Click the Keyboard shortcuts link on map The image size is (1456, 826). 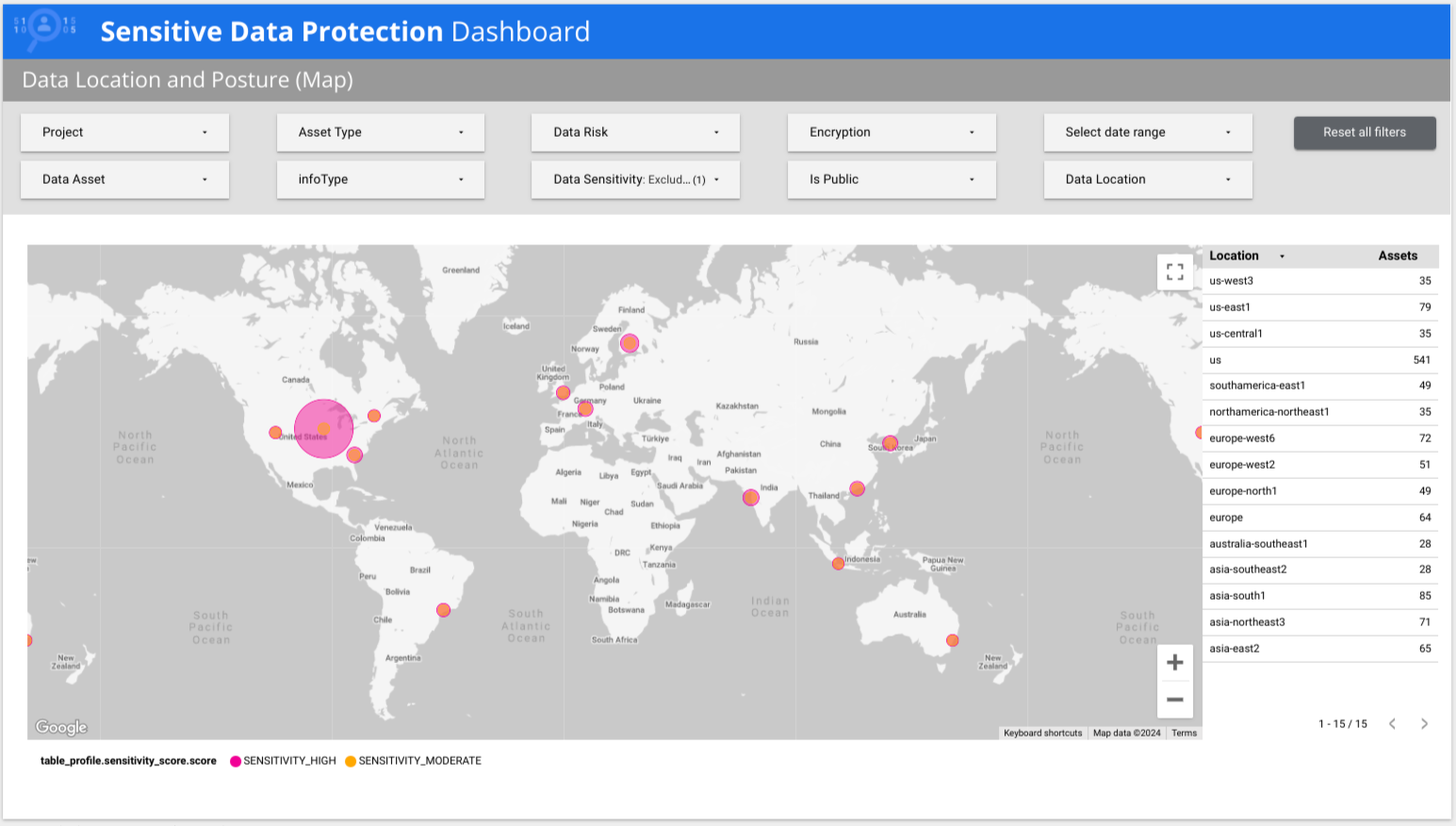[x=1042, y=733]
